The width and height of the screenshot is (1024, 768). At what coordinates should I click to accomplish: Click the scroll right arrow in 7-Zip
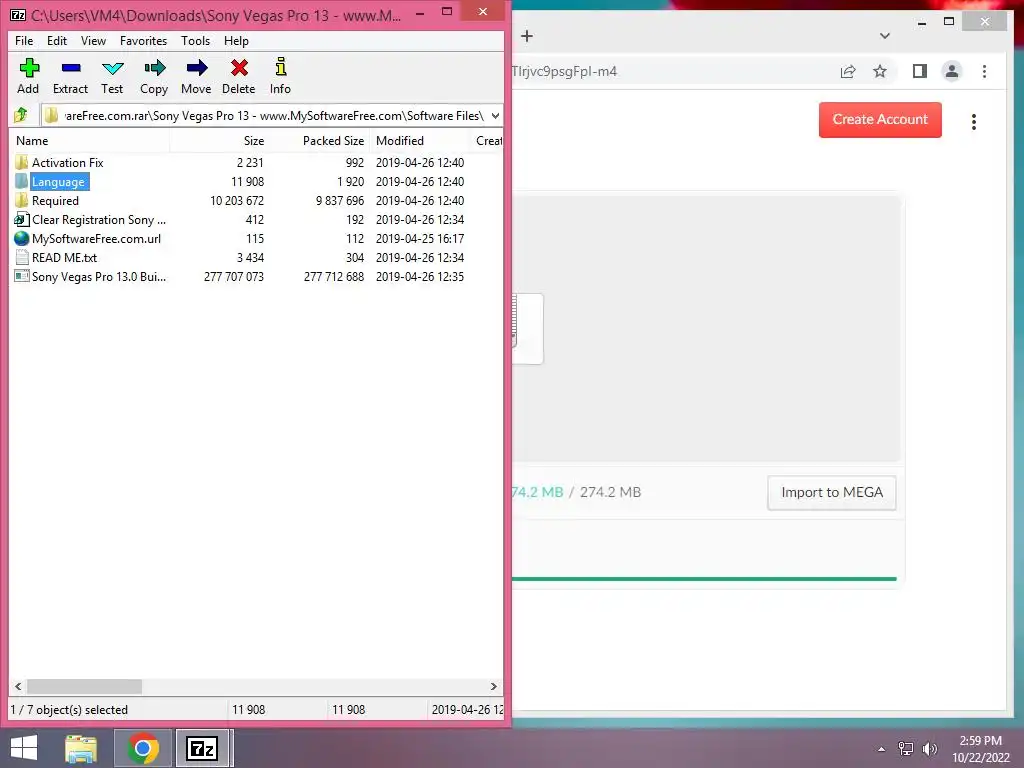tap(494, 686)
